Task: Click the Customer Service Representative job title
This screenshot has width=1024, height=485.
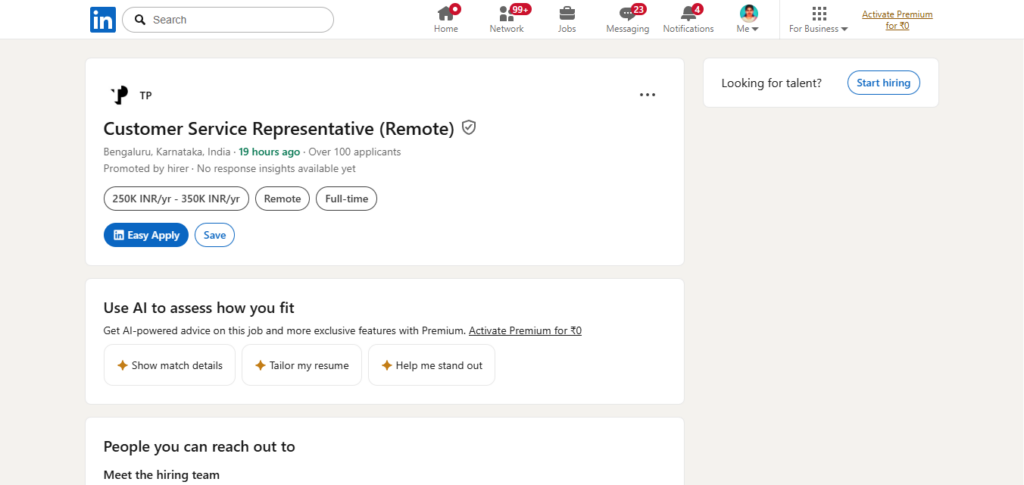Action: point(279,129)
